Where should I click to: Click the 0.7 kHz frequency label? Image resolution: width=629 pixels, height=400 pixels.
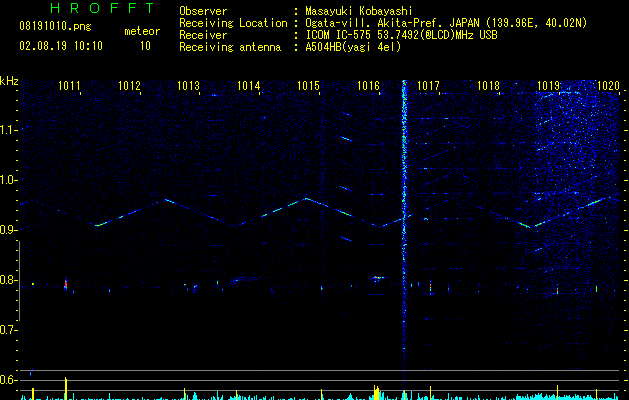pyautogui.click(x=8, y=330)
